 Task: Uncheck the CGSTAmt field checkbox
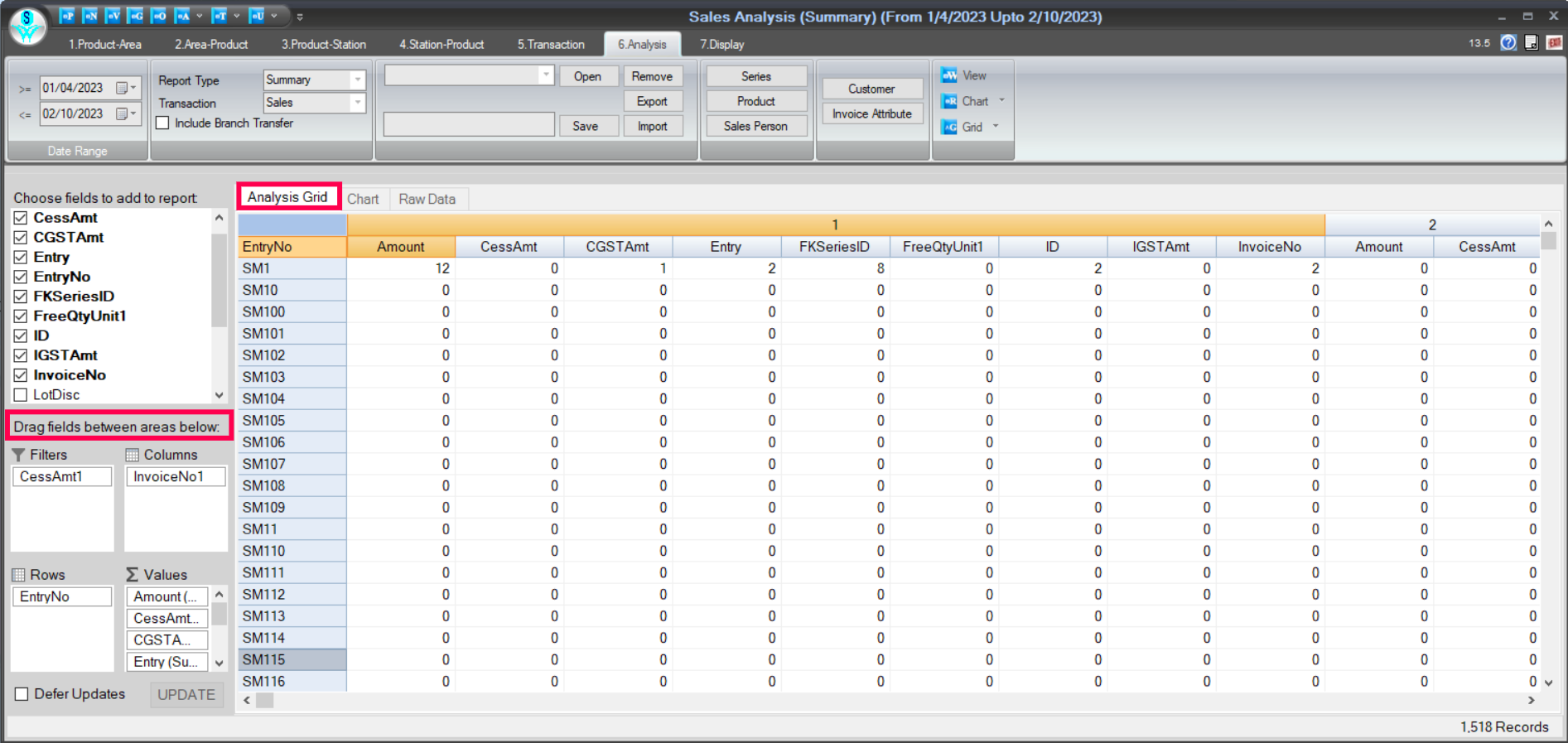(x=21, y=238)
